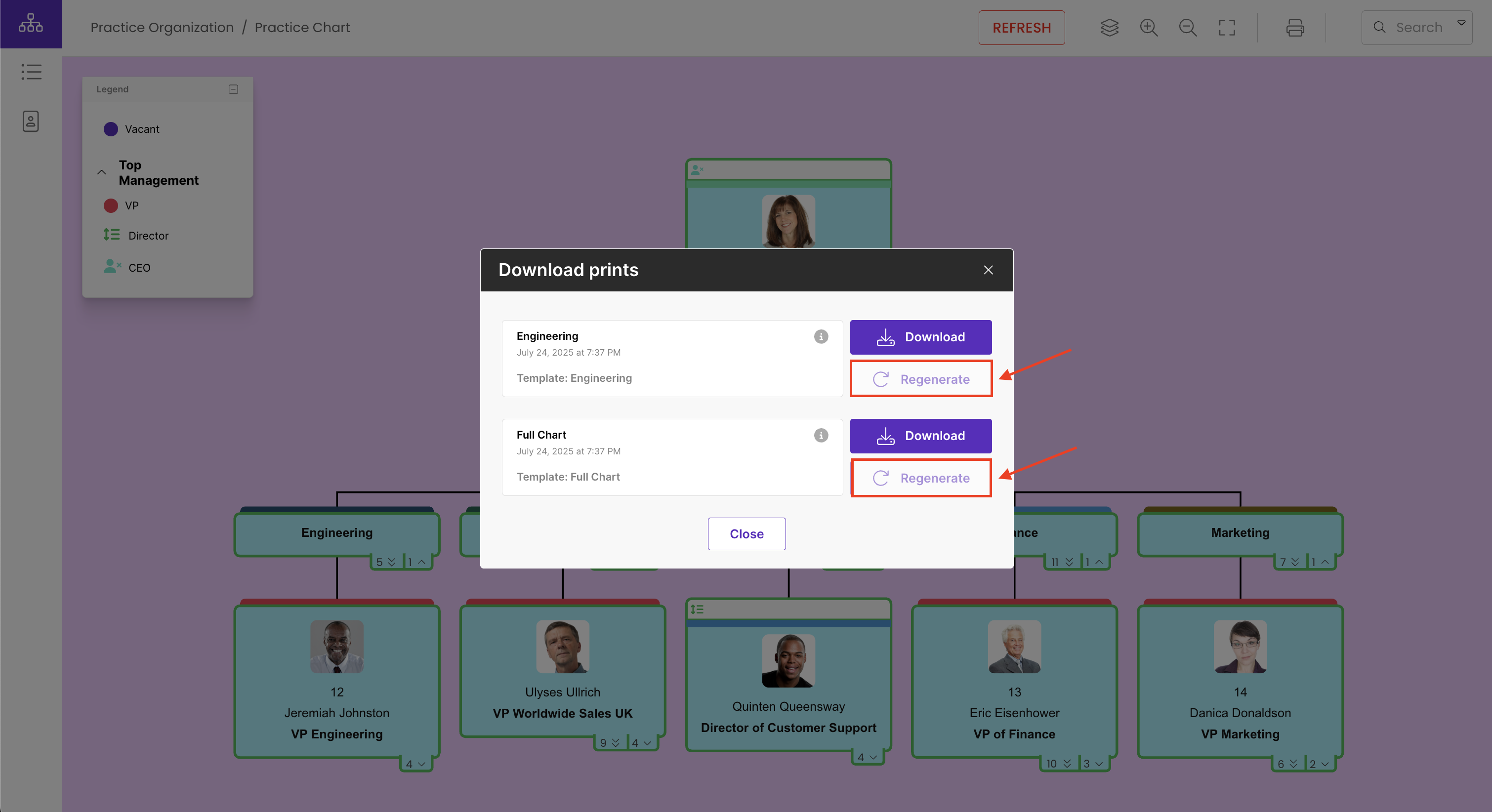Viewport: 1492px width, 812px height.
Task: Click the layers icon in toolbar
Action: tap(1109, 27)
